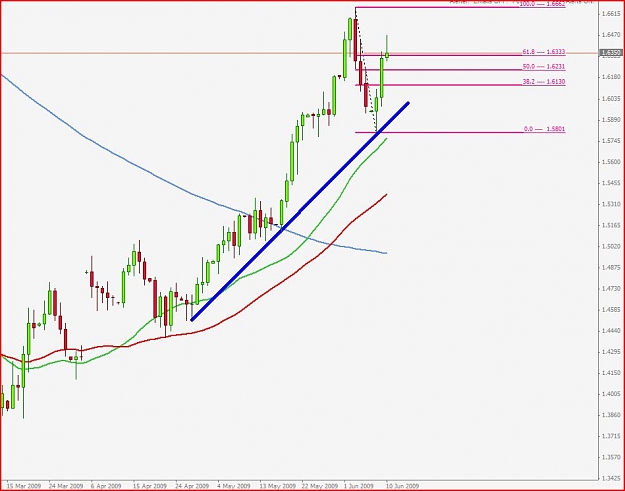Click price axis value 1.6615
Viewport: 625px width, 491px height.
(611, 14)
